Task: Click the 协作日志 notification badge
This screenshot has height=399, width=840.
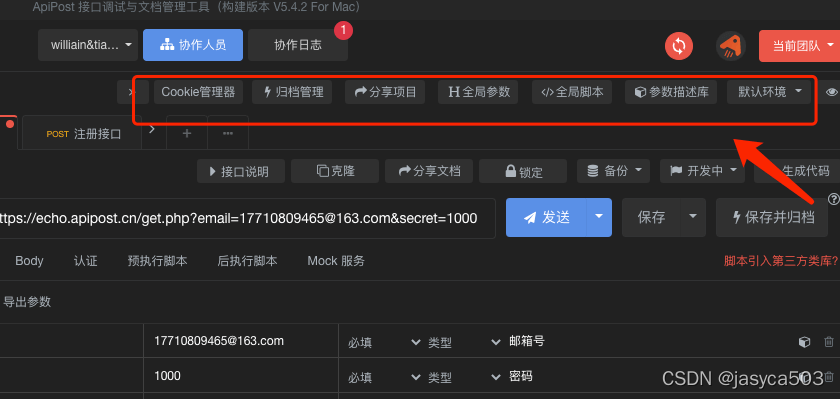Action: (x=343, y=30)
